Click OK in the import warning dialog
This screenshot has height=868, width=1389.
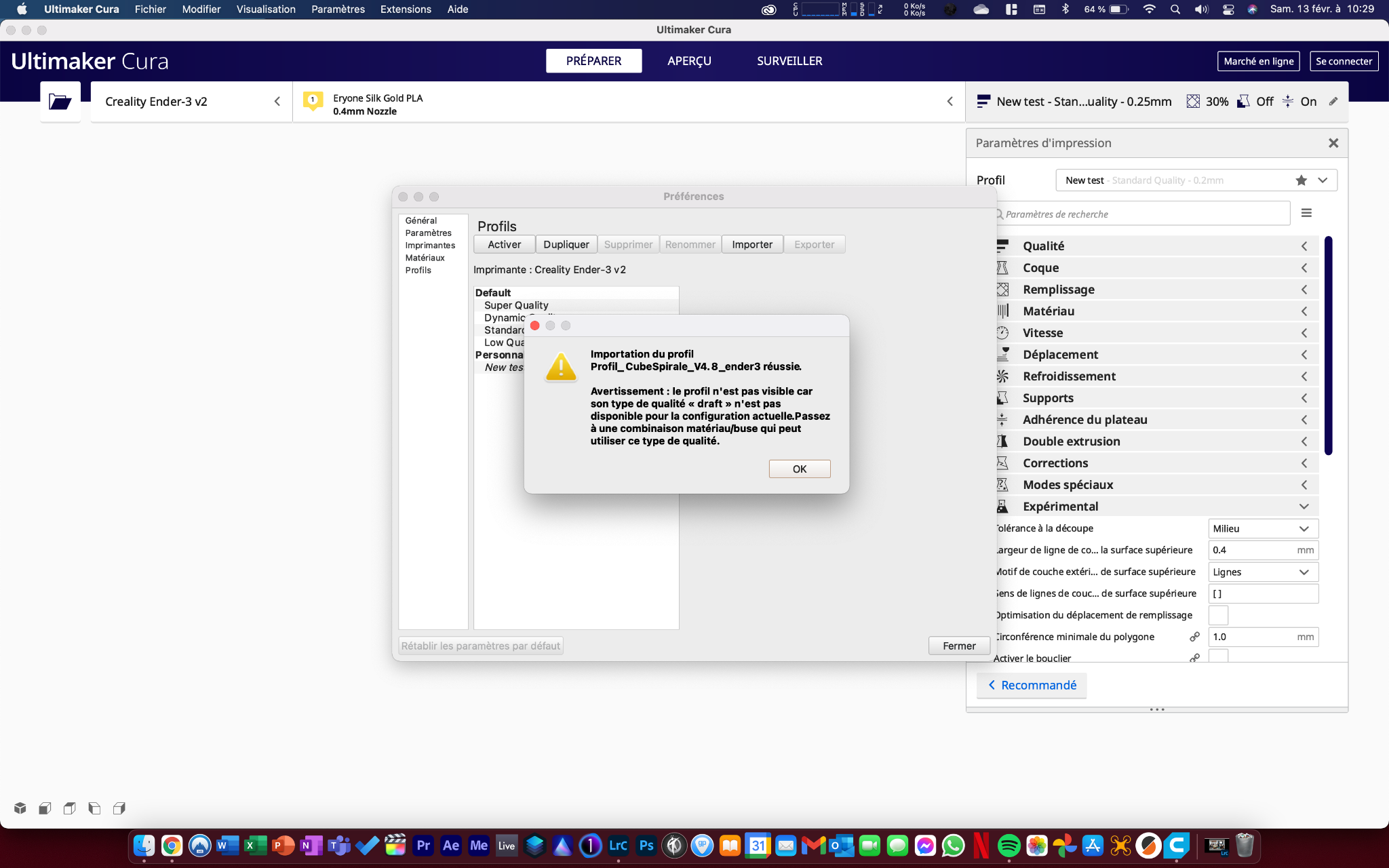(x=799, y=469)
